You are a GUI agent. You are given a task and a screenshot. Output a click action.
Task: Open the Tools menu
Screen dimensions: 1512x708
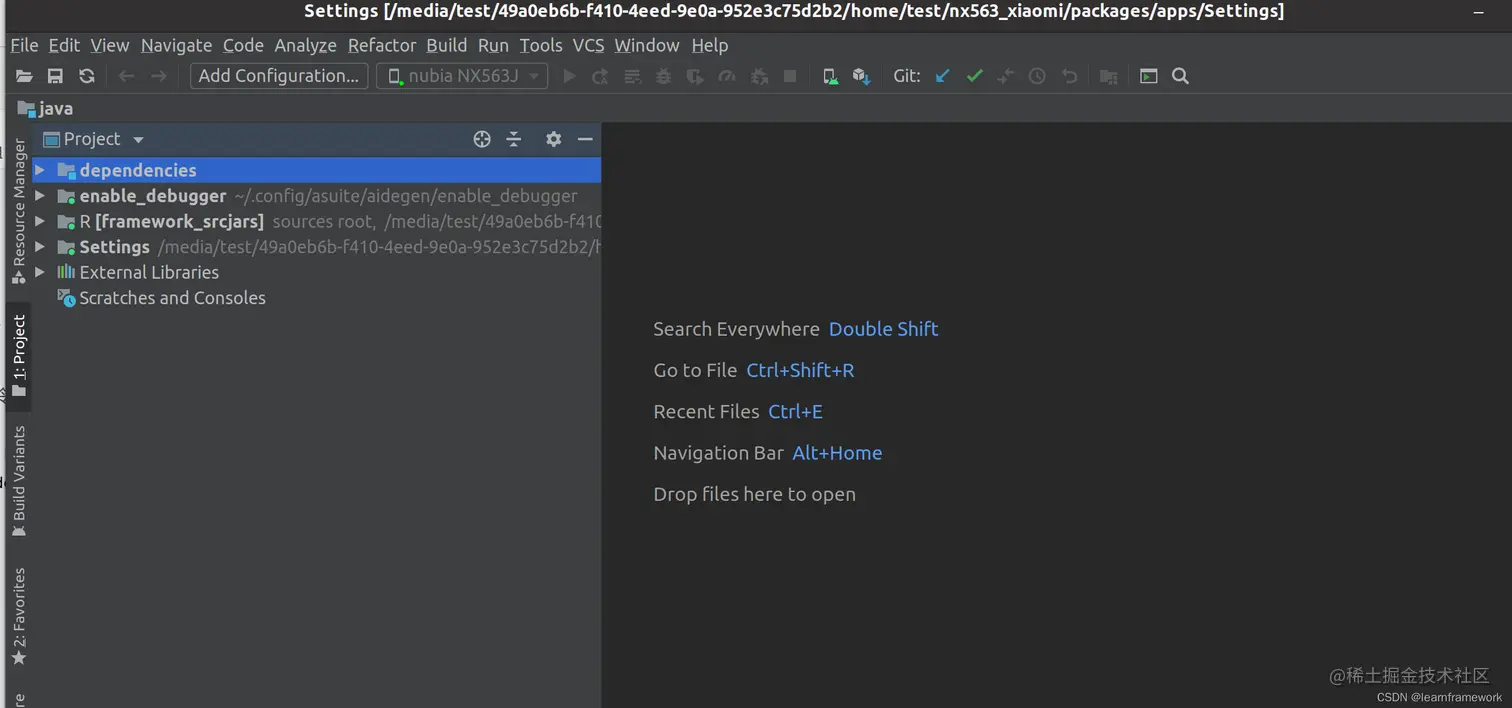pos(541,45)
